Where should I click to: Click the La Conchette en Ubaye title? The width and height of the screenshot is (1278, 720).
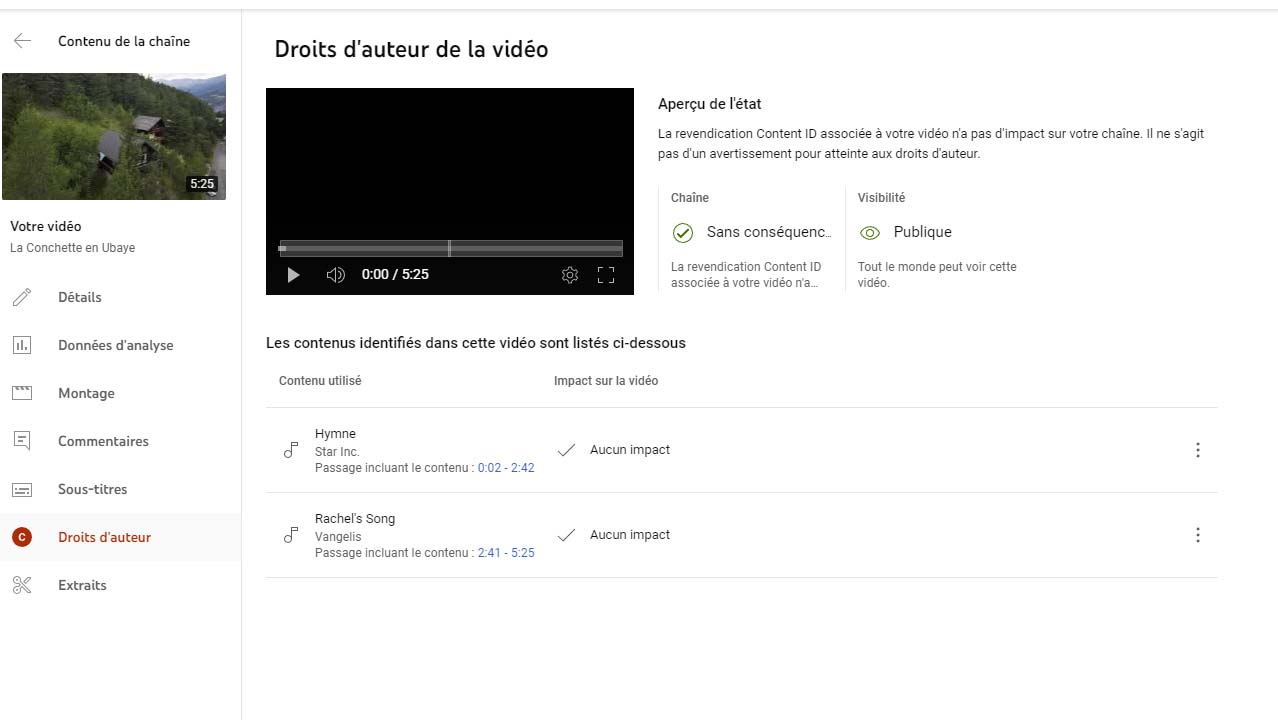(x=72, y=248)
